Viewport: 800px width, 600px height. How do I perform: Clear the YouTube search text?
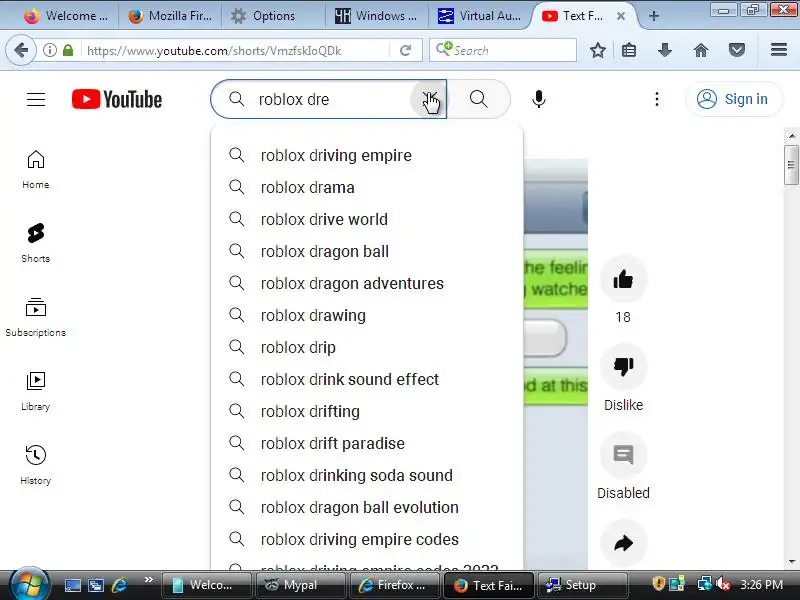point(429,99)
